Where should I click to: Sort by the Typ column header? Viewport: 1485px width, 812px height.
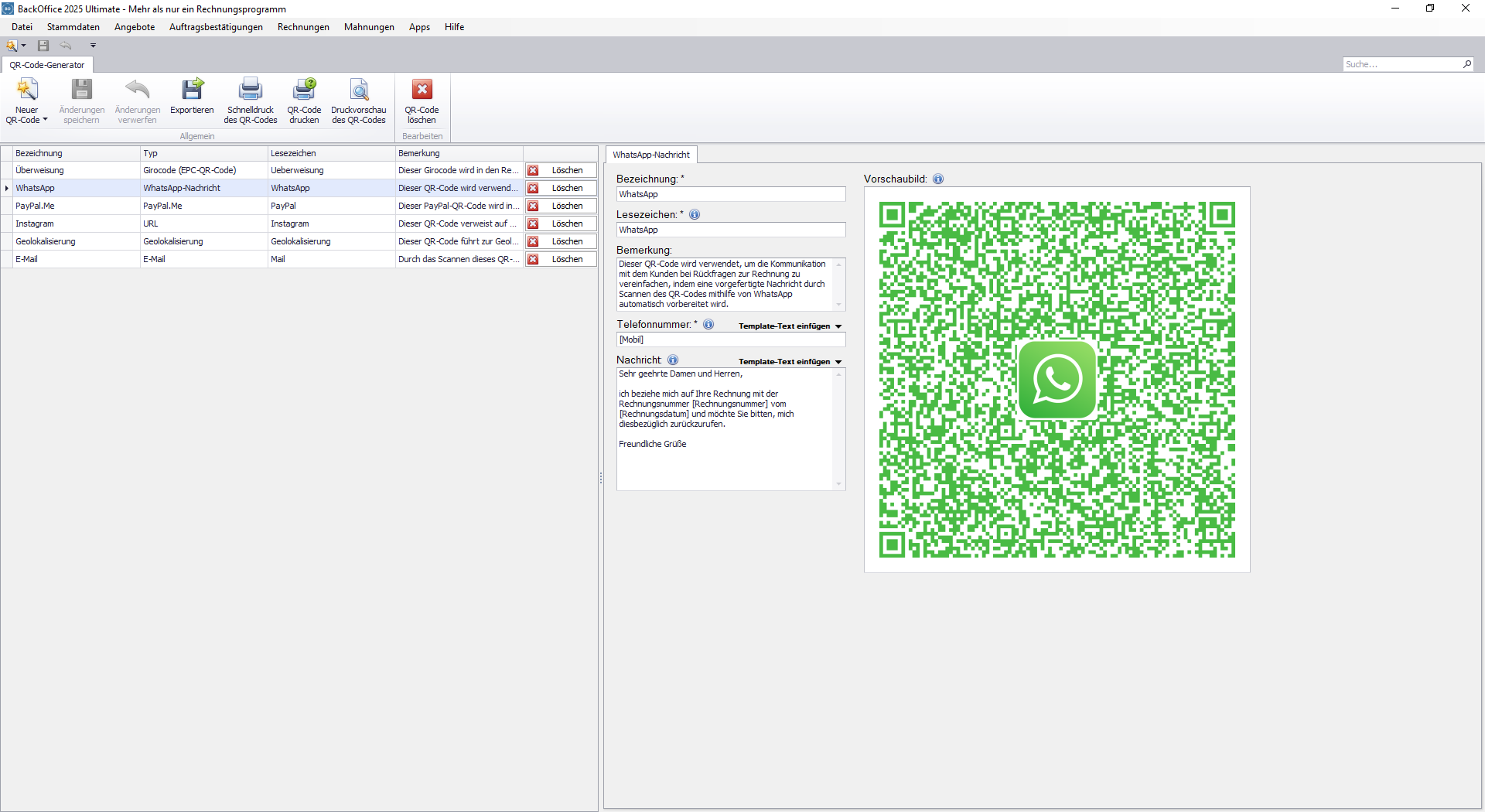203,153
